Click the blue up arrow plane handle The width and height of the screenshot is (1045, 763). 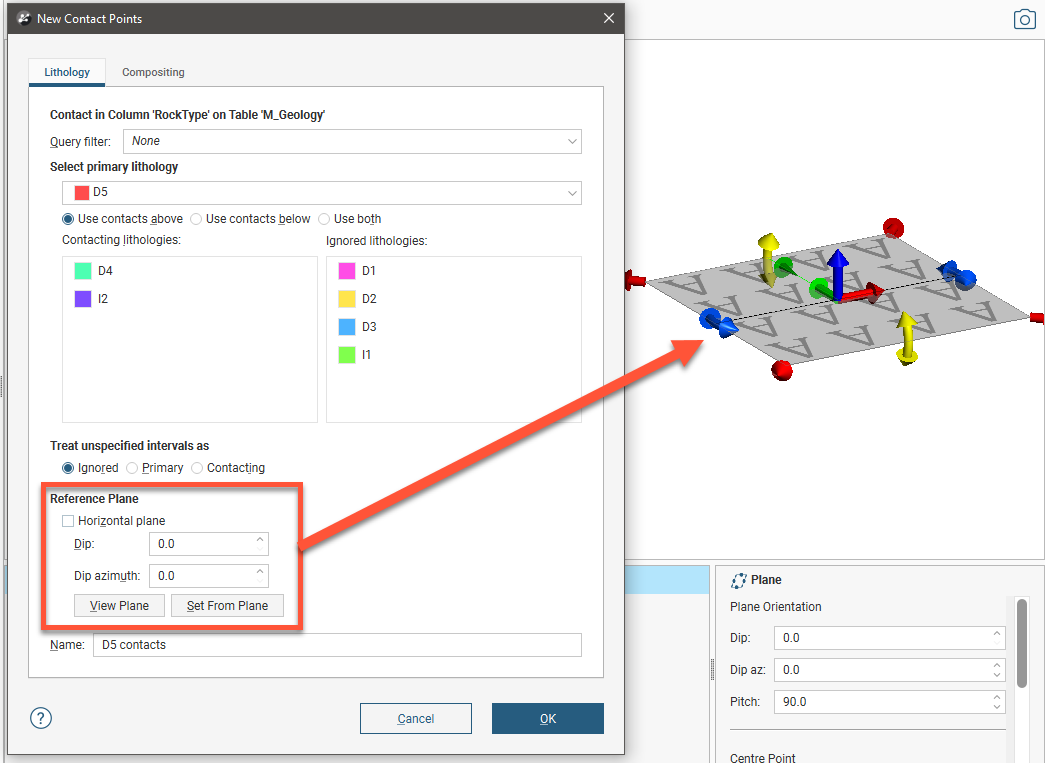pyautogui.click(x=840, y=270)
